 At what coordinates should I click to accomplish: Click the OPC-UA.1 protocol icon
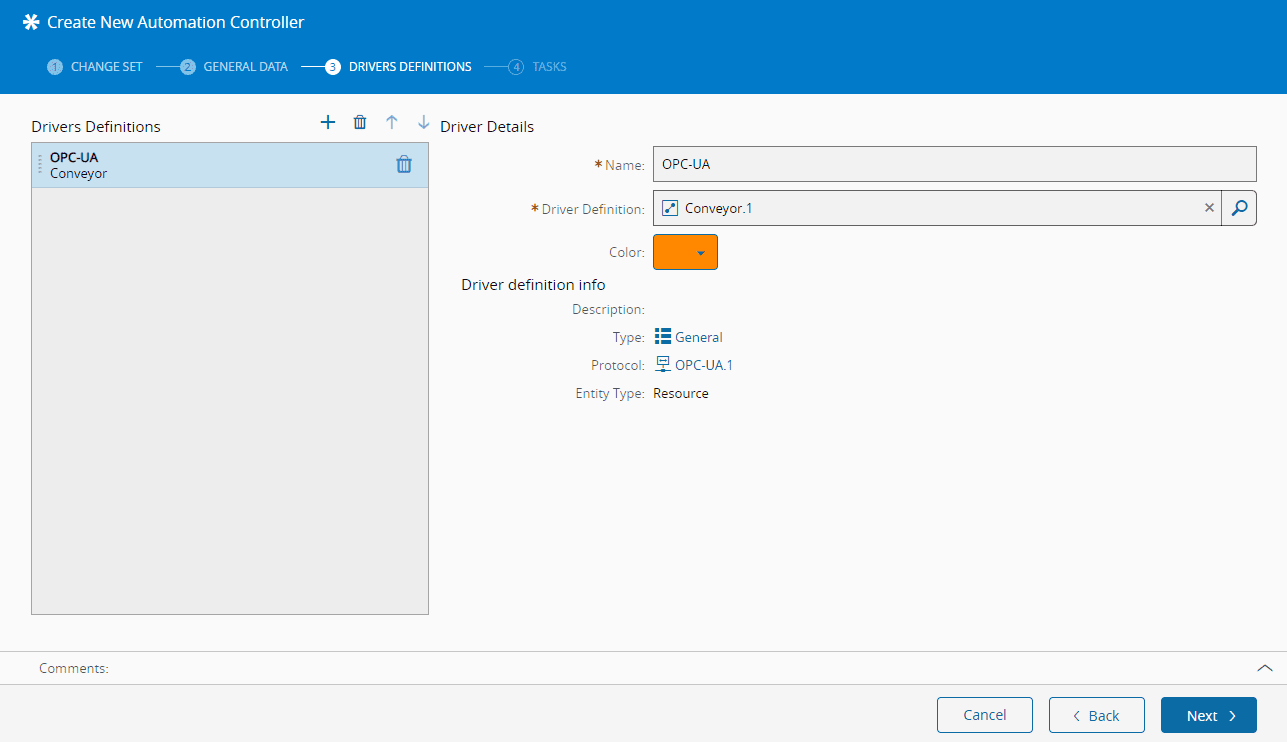662,365
